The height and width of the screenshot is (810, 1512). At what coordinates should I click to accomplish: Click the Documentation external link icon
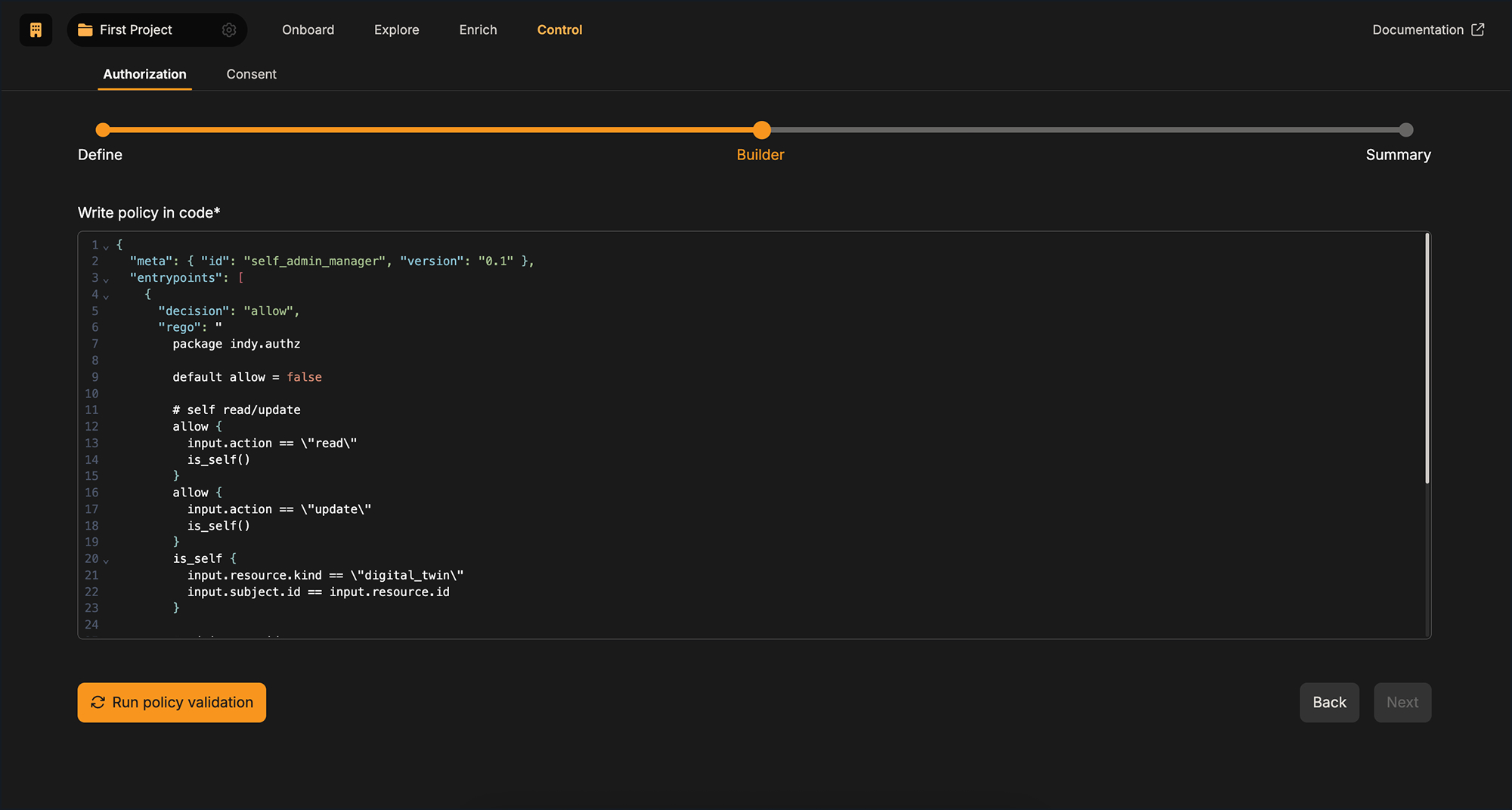(x=1478, y=30)
